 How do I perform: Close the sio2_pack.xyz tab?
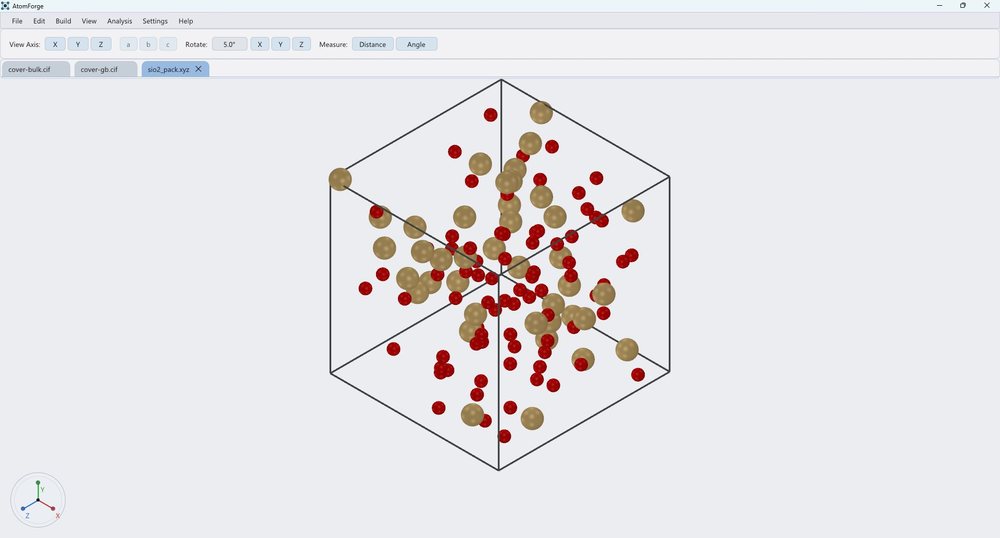198,69
